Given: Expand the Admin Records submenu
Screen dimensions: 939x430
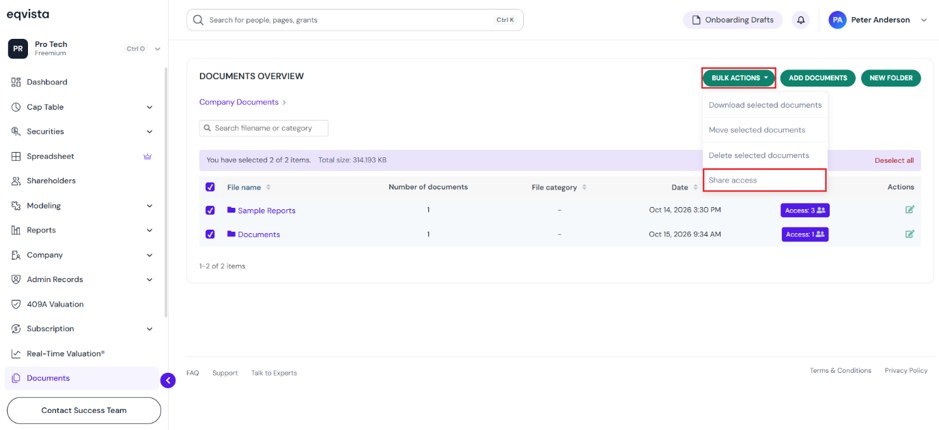Looking at the screenshot, I should click(149, 280).
